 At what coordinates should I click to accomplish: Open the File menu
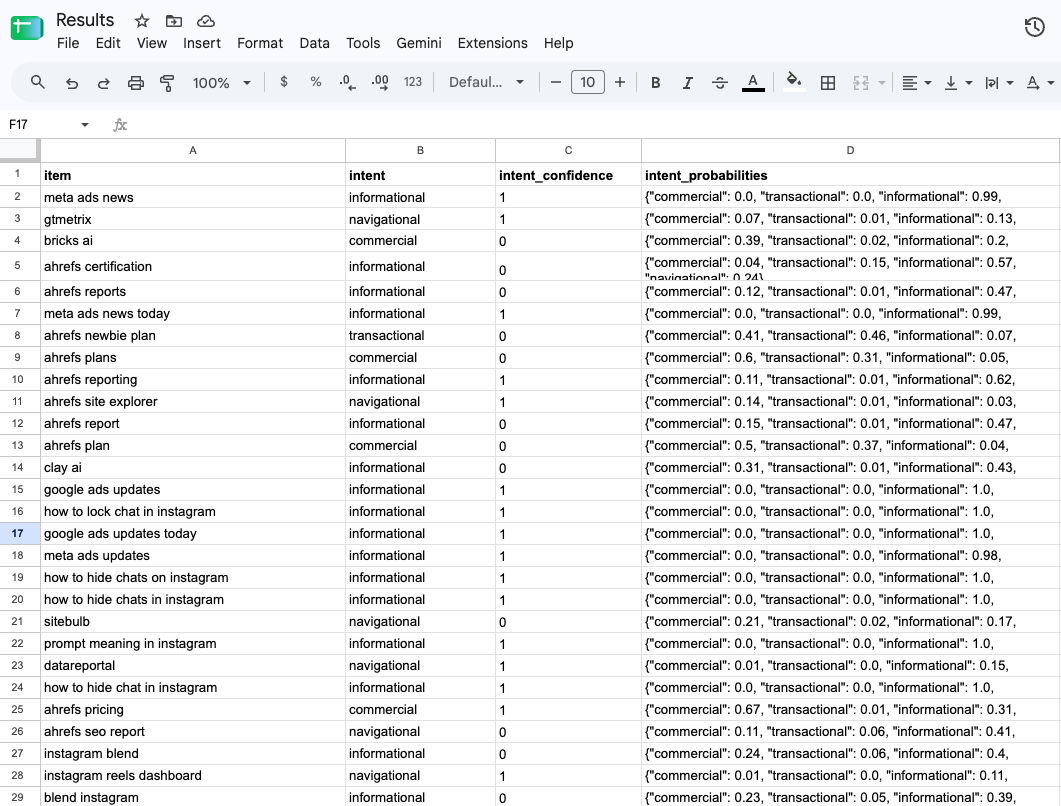(68, 43)
